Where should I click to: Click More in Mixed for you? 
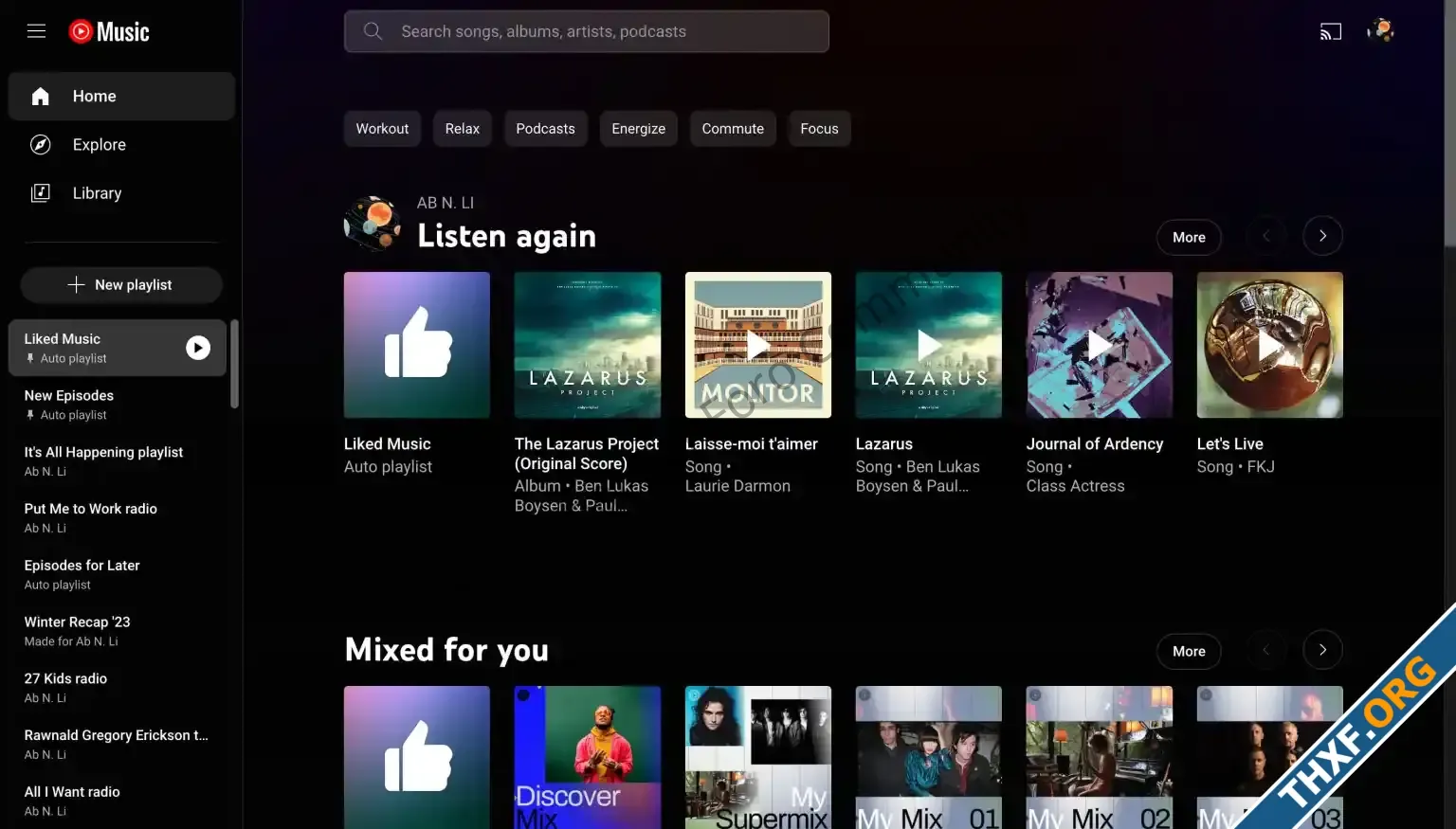click(1189, 651)
